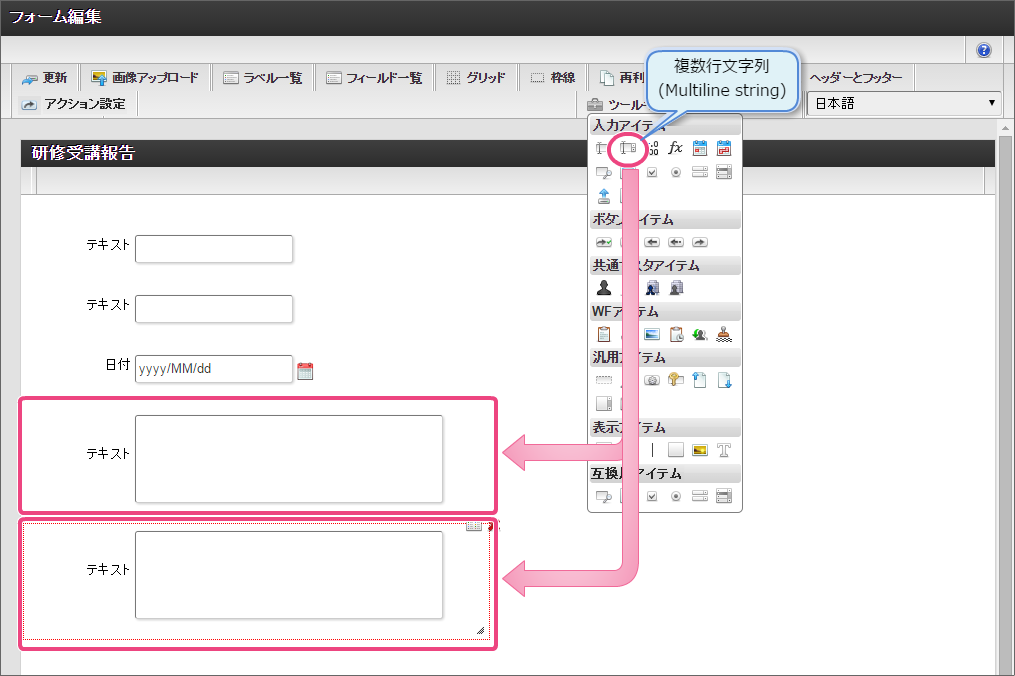The image size is (1015, 676).
Task: Click the 更新 update button
Action: point(45,78)
